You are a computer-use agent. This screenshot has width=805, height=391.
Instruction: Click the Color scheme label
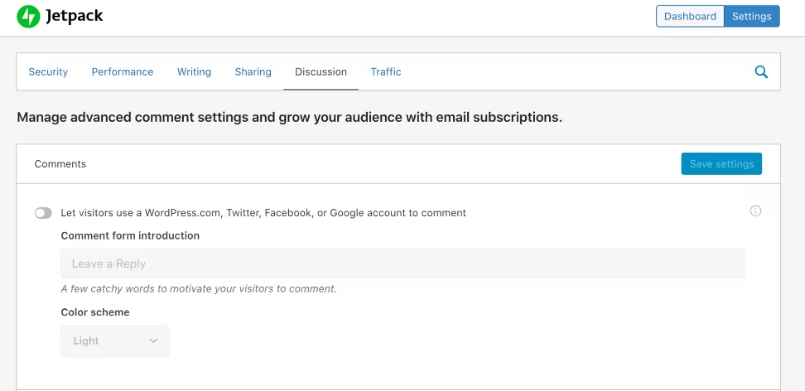point(95,312)
